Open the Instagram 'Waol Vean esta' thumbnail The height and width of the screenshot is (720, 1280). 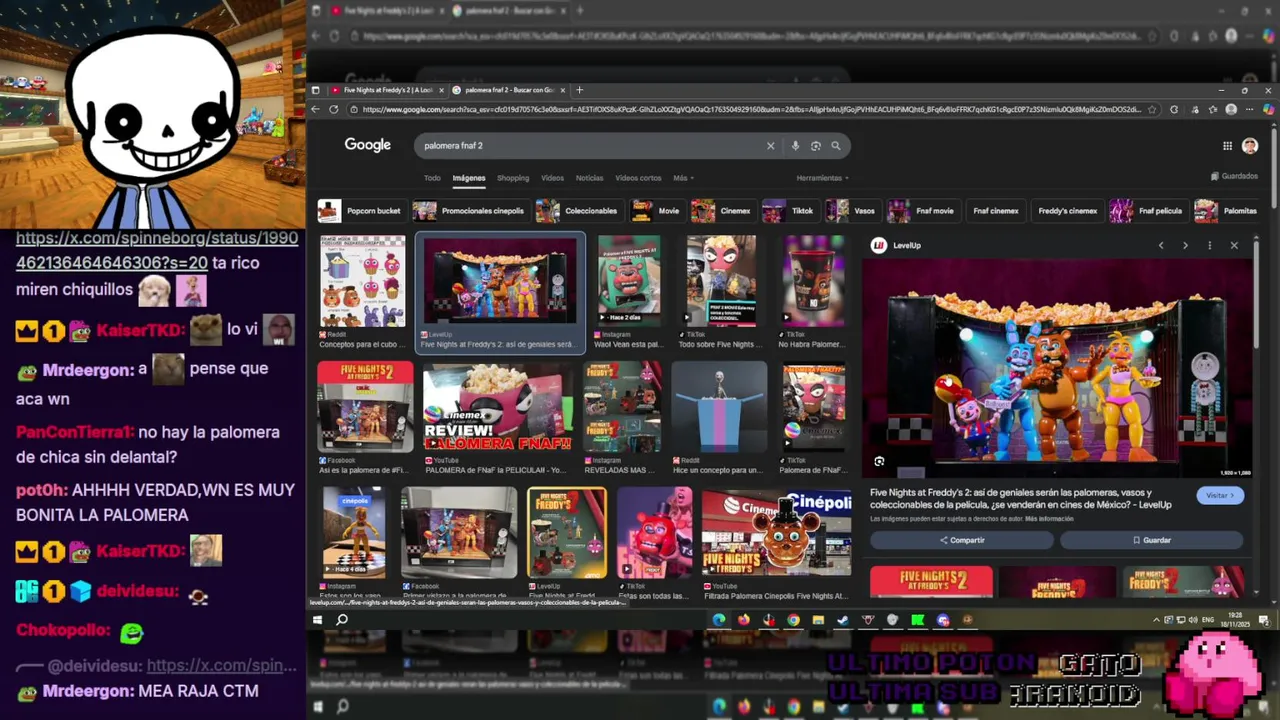point(629,282)
